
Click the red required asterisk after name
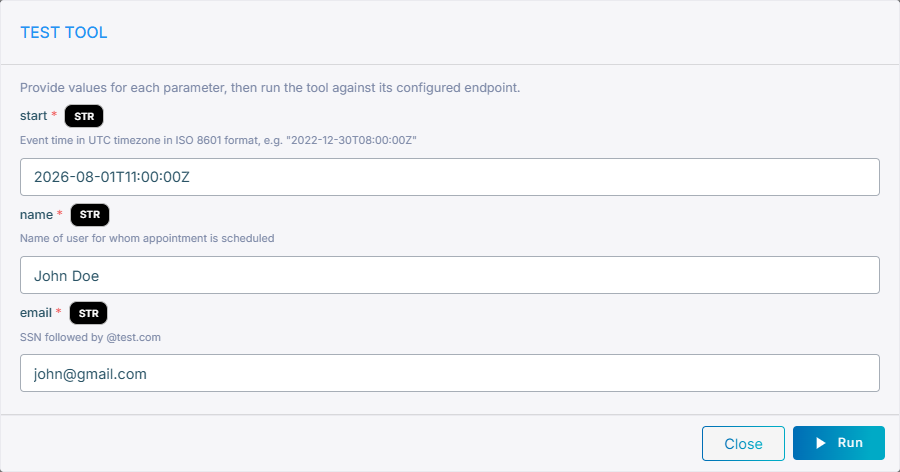coord(60,214)
